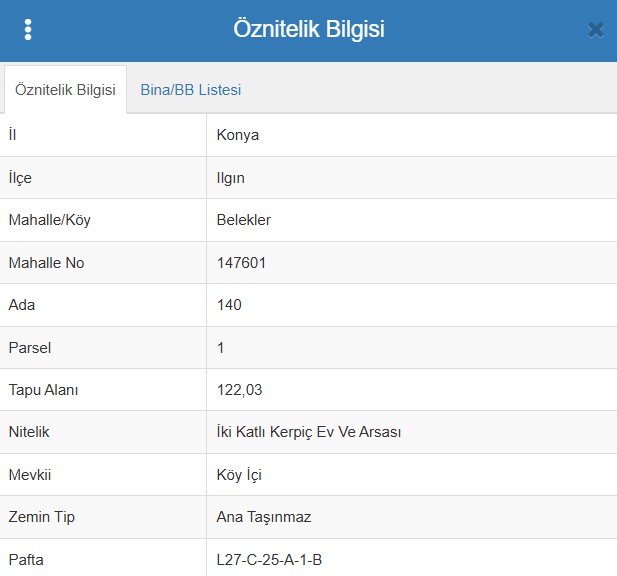Click the Mahalle/Köy label

tap(50, 220)
